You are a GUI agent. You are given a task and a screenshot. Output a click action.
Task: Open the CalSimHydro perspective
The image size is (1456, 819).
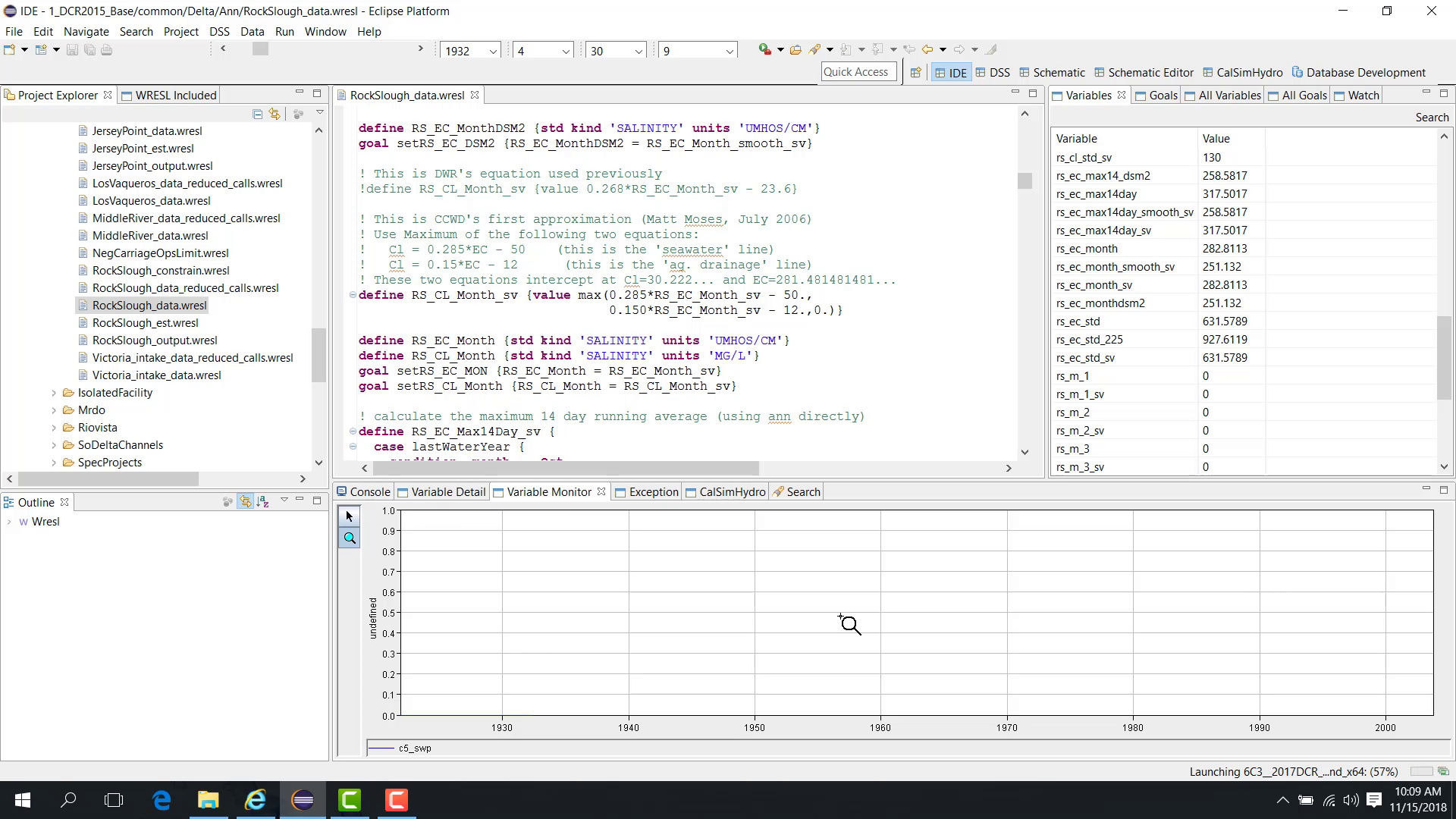[1242, 73]
